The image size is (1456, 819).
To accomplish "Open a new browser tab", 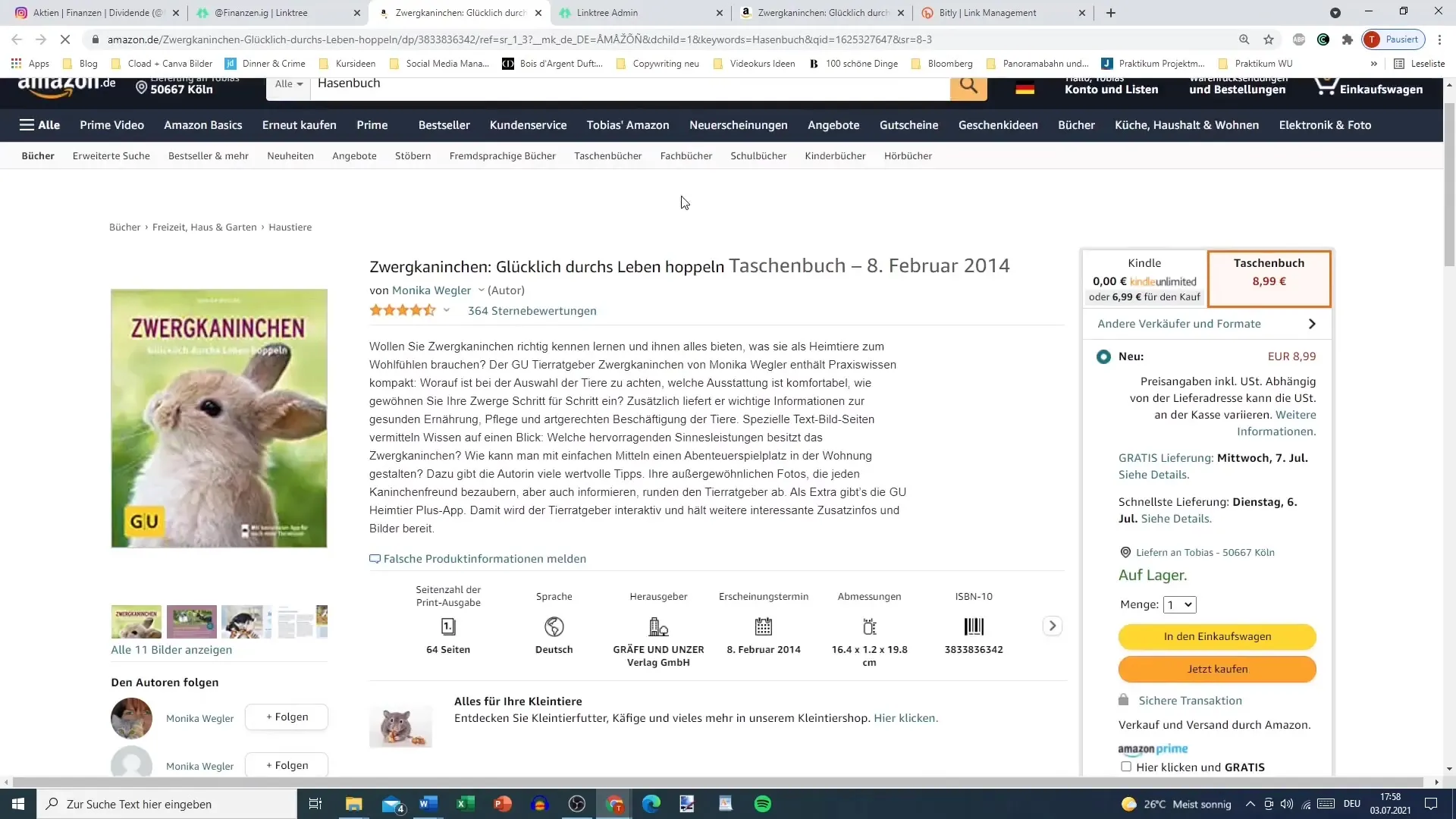I will click(1111, 13).
